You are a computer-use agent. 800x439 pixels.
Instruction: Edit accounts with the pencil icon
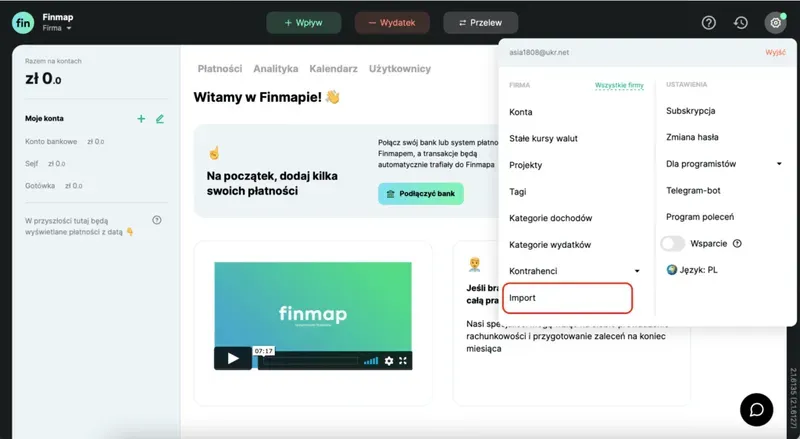(x=160, y=118)
